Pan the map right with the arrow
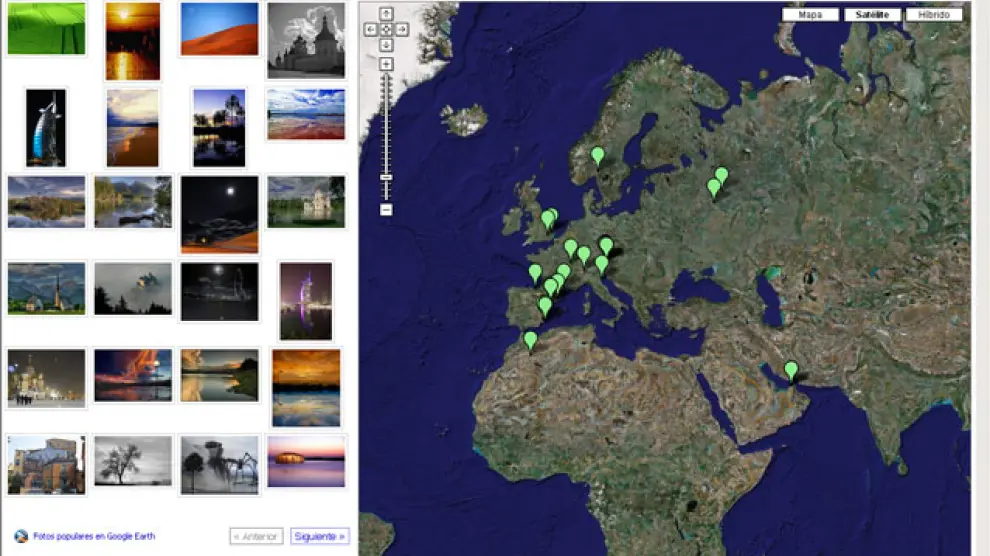The width and height of the screenshot is (990, 556). 402,30
